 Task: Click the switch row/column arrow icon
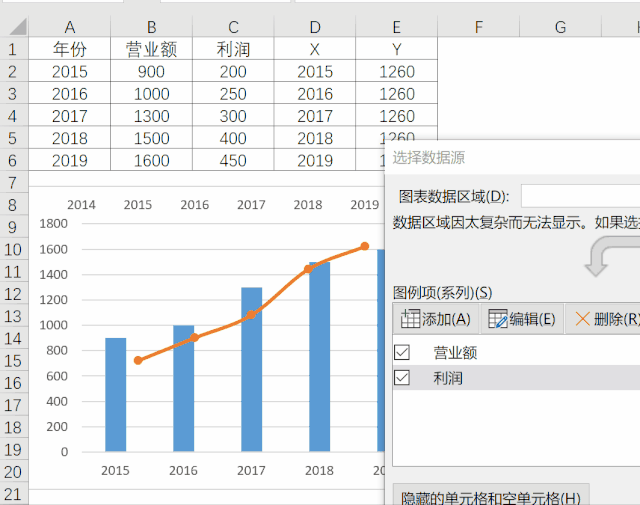611,256
